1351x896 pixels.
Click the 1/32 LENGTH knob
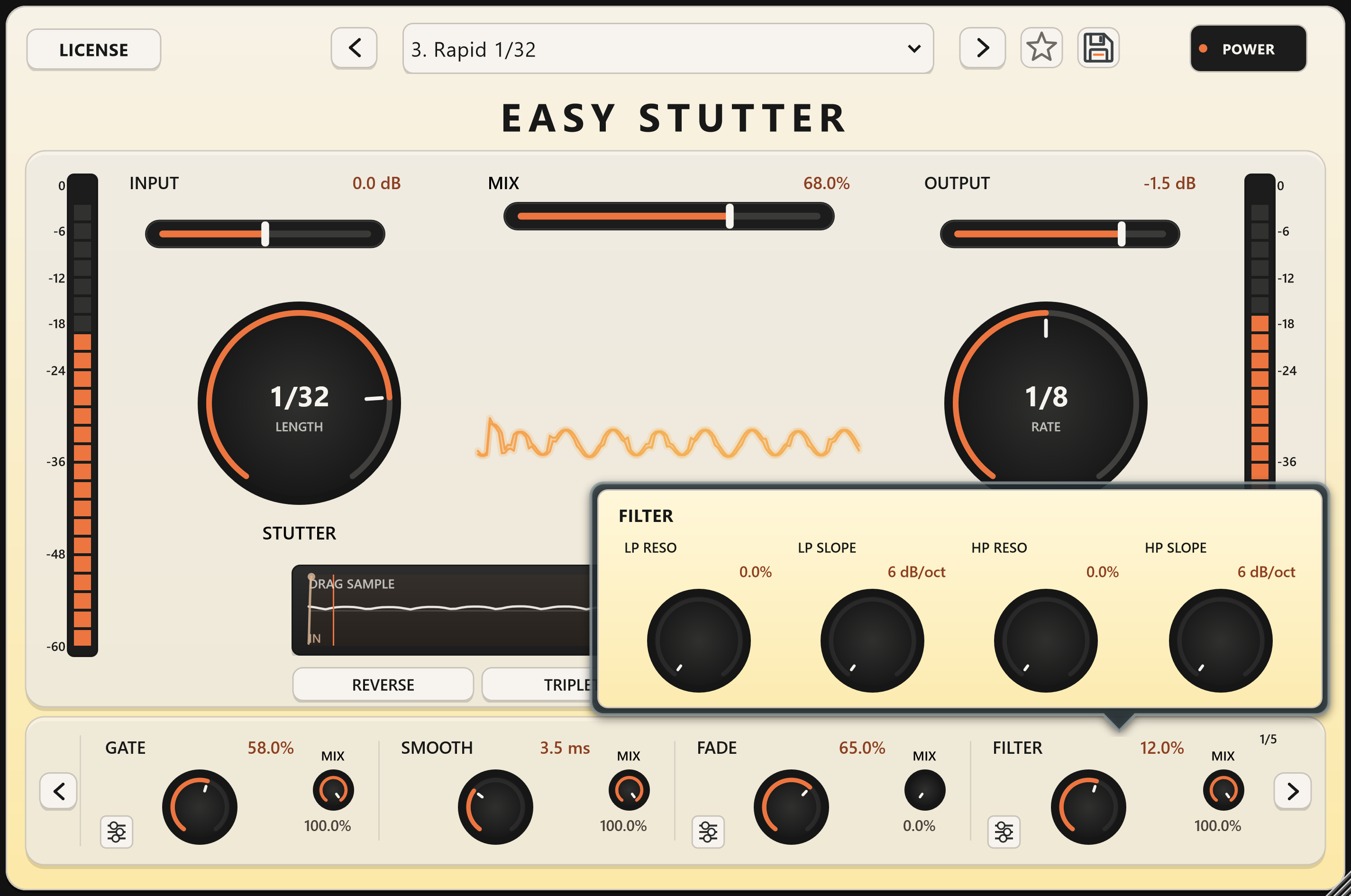click(x=299, y=403)
